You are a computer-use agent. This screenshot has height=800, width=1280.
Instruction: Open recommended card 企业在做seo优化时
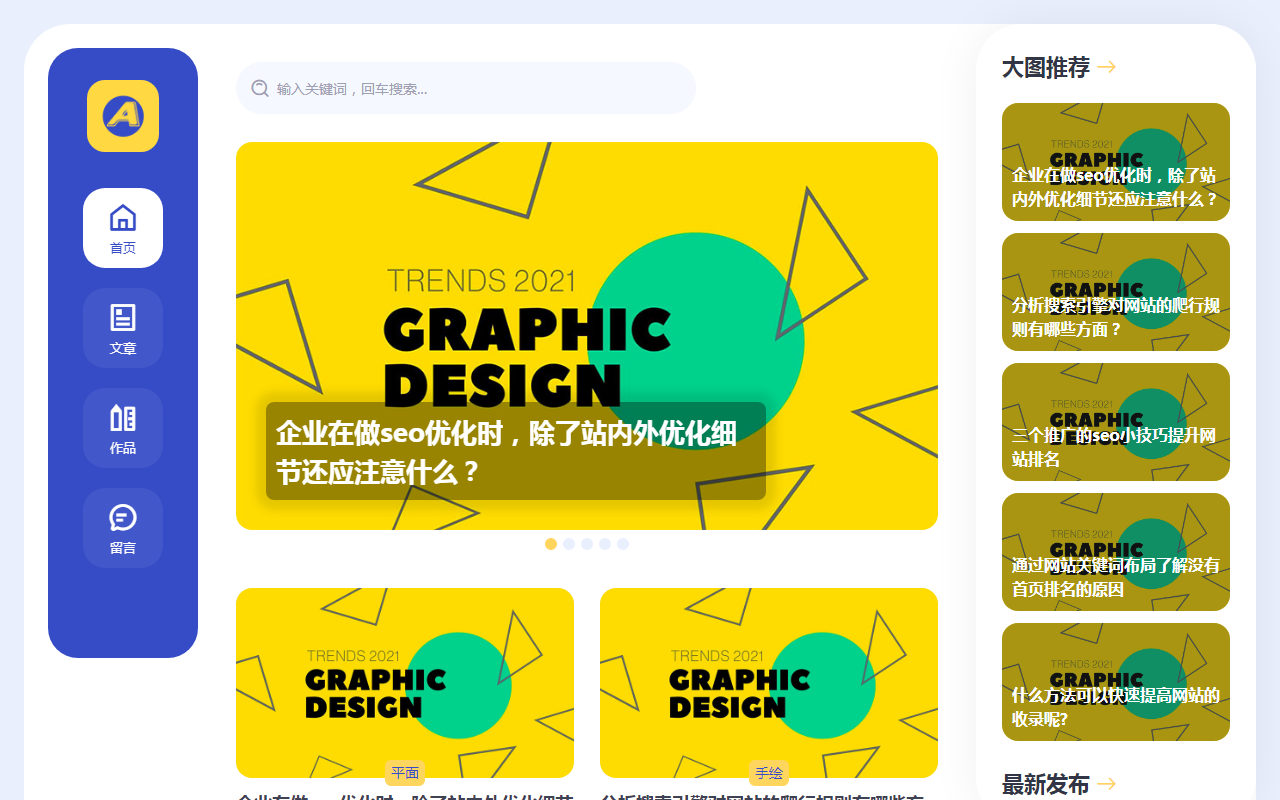click(1116, 162)
